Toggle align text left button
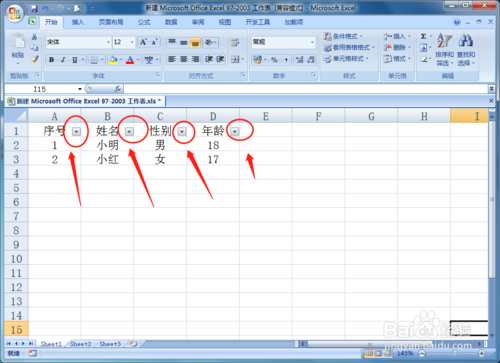Image resolution: width=500 pixels, height=363 pixels. (172, 59)
